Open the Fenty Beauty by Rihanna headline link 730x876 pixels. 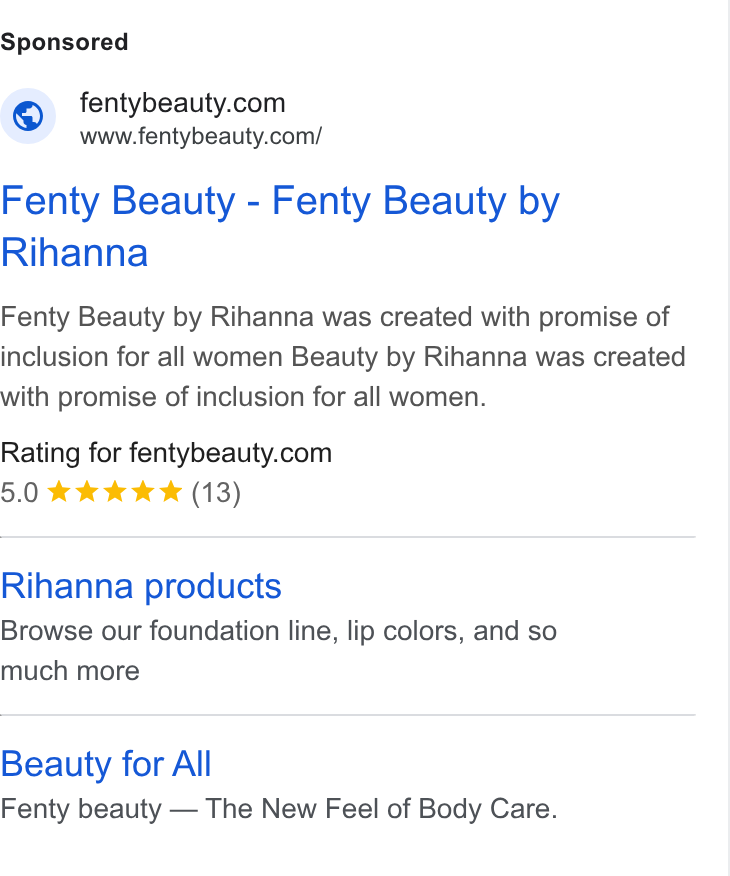(x=280, y=226)
